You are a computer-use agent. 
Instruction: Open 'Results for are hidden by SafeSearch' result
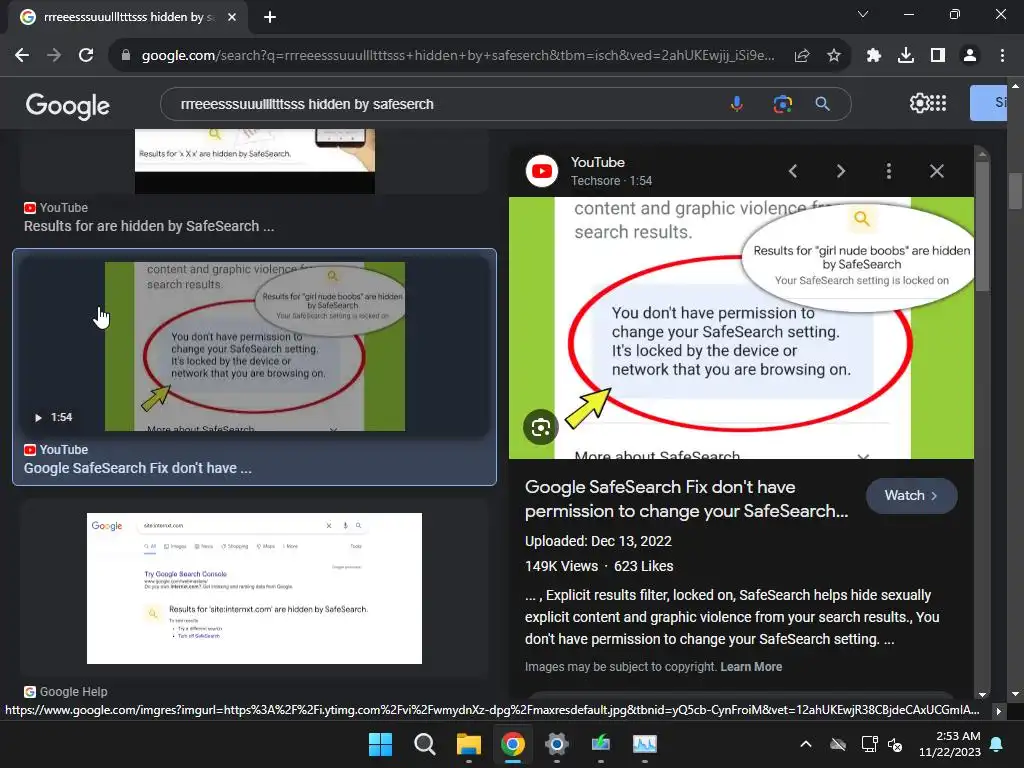click(x=149, y=226)
